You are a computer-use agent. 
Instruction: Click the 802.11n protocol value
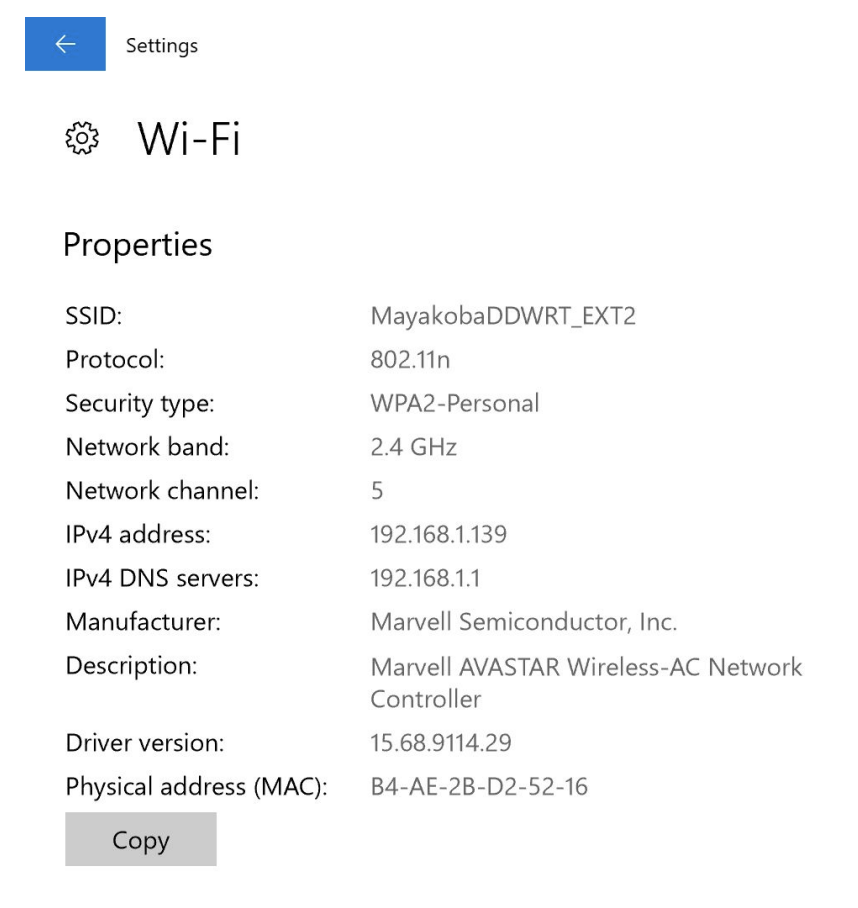[x=410, y=360]
